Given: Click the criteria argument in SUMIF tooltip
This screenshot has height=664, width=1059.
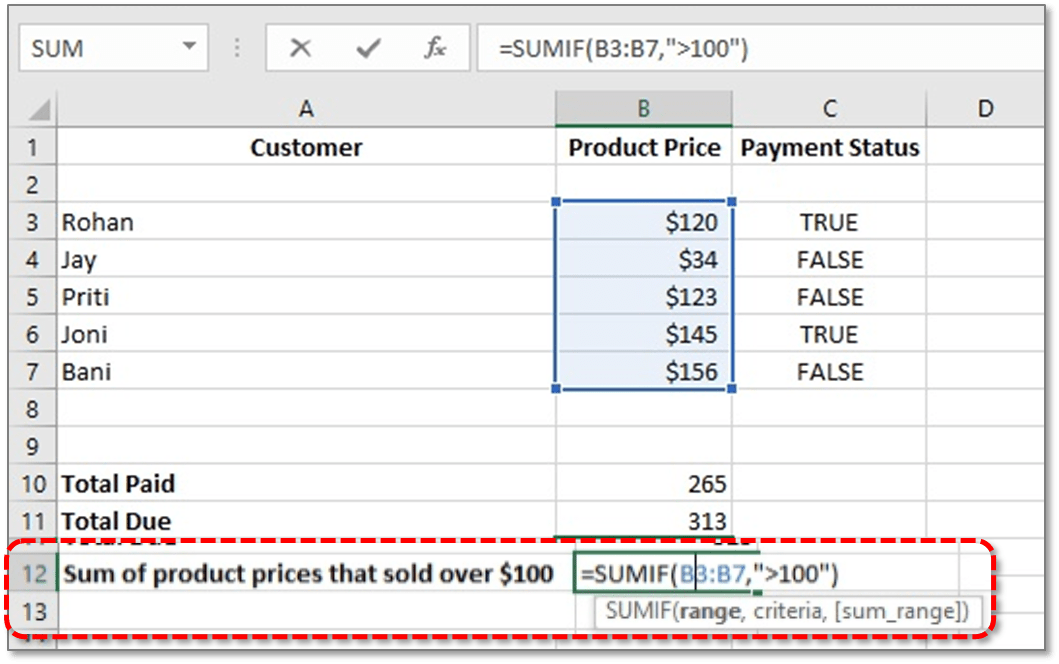Looking at the screenshot, I should click(789, 611).
